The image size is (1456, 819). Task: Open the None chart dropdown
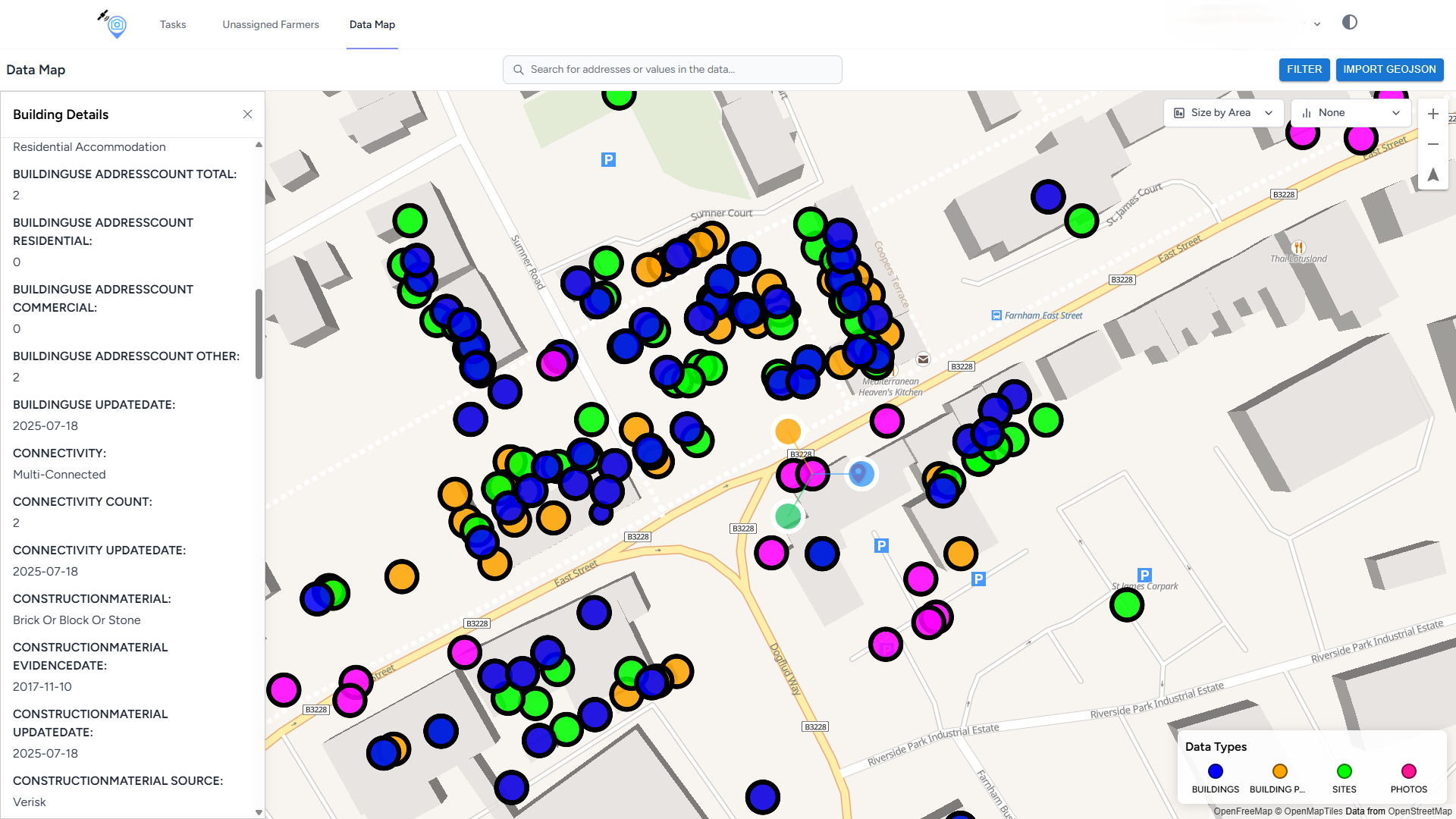[1351, 113]
